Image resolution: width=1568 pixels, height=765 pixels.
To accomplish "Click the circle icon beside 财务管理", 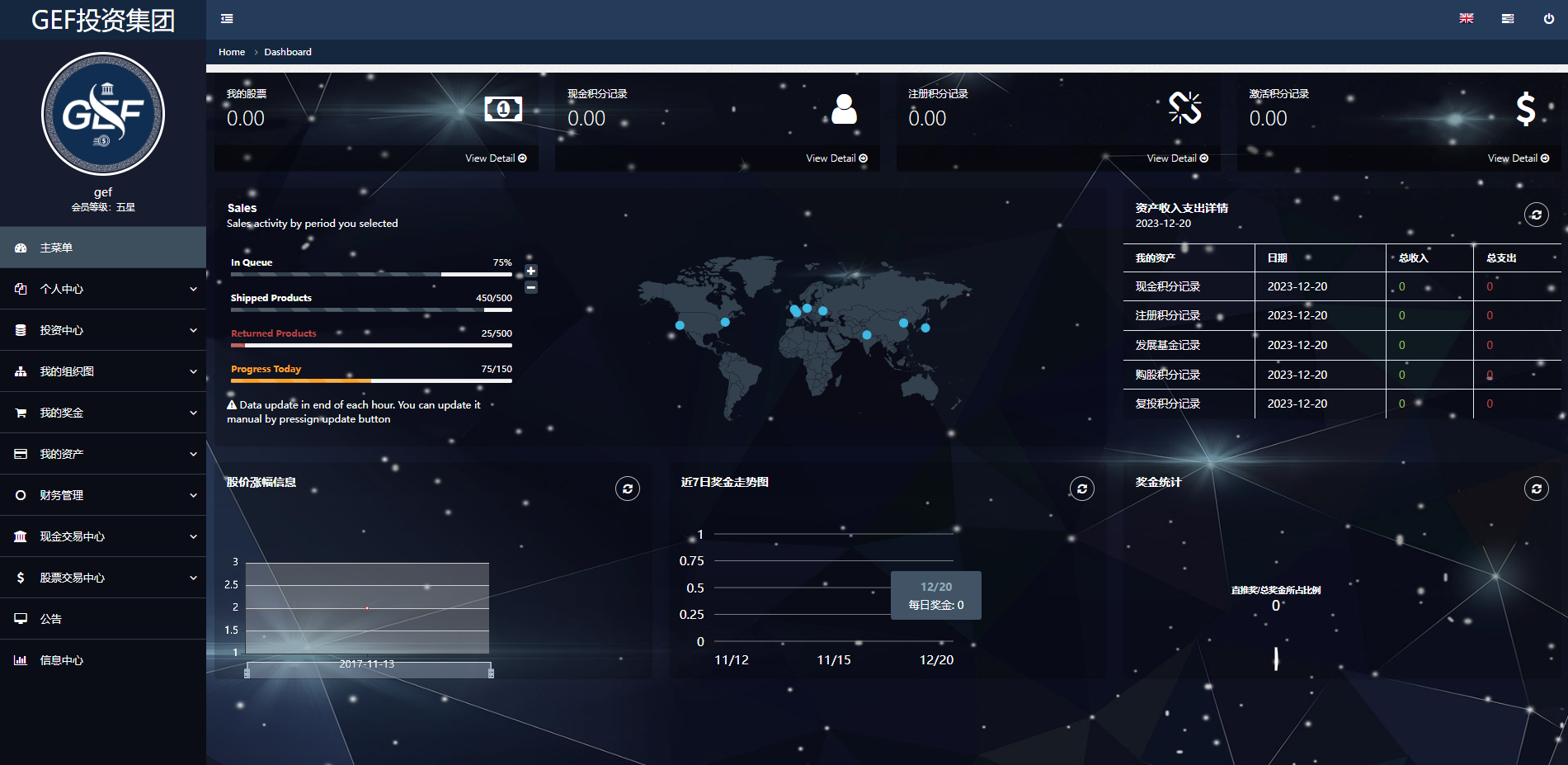I will pos(21,495).
